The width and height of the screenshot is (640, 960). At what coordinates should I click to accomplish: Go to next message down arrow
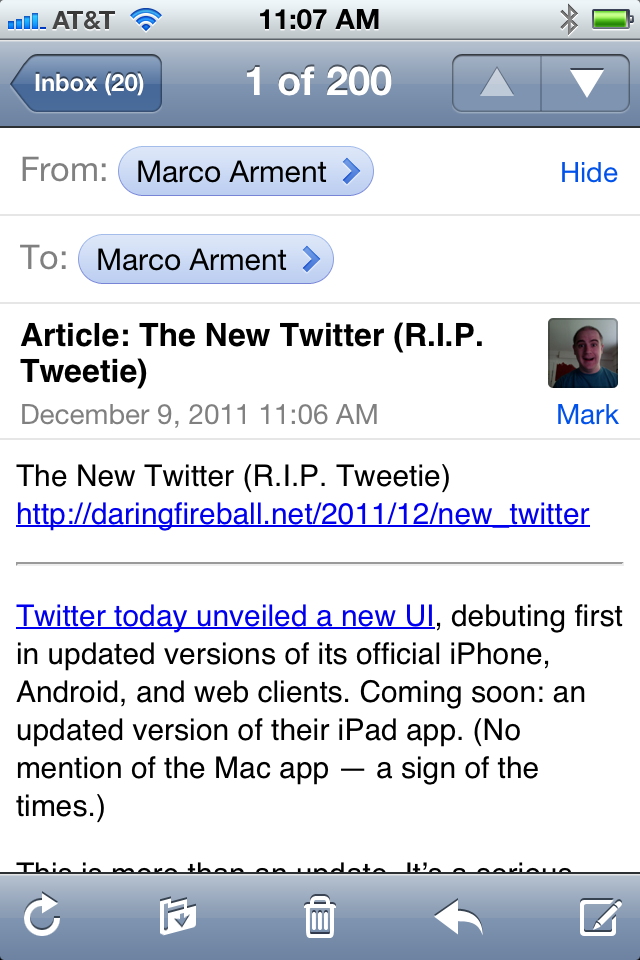pos(585,83)
